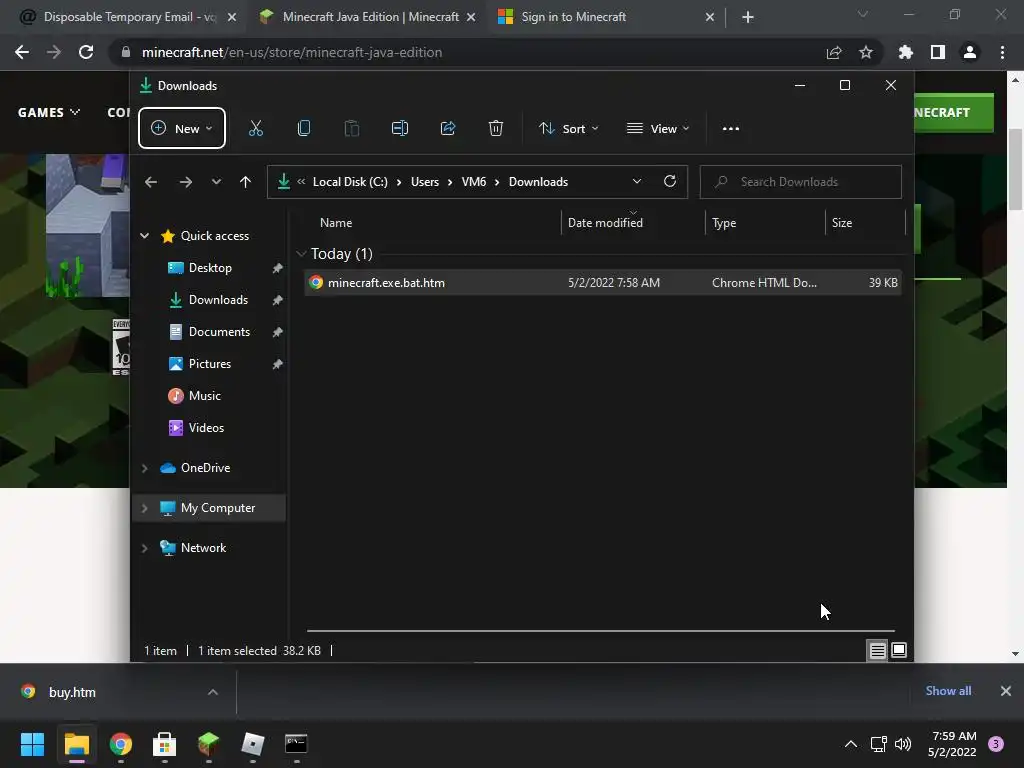Select Downloads in Quick access
Image resolution: width=1024 pixels, height=768 pixels.
[x=218, y=300]
